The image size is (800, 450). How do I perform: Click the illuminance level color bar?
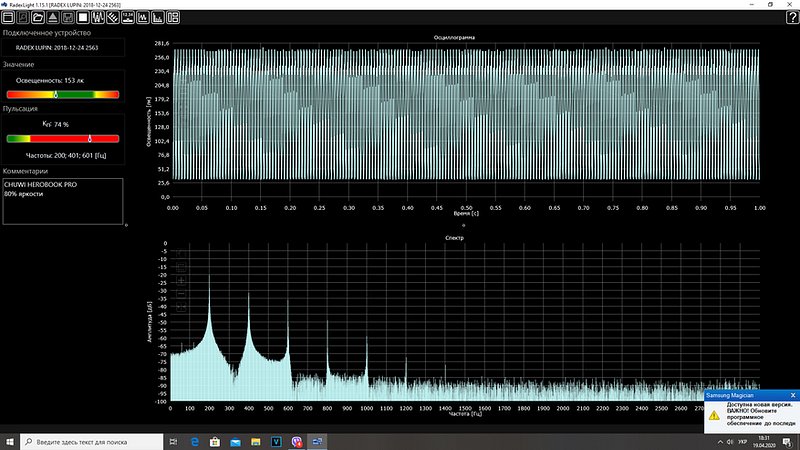pos(63,94)
